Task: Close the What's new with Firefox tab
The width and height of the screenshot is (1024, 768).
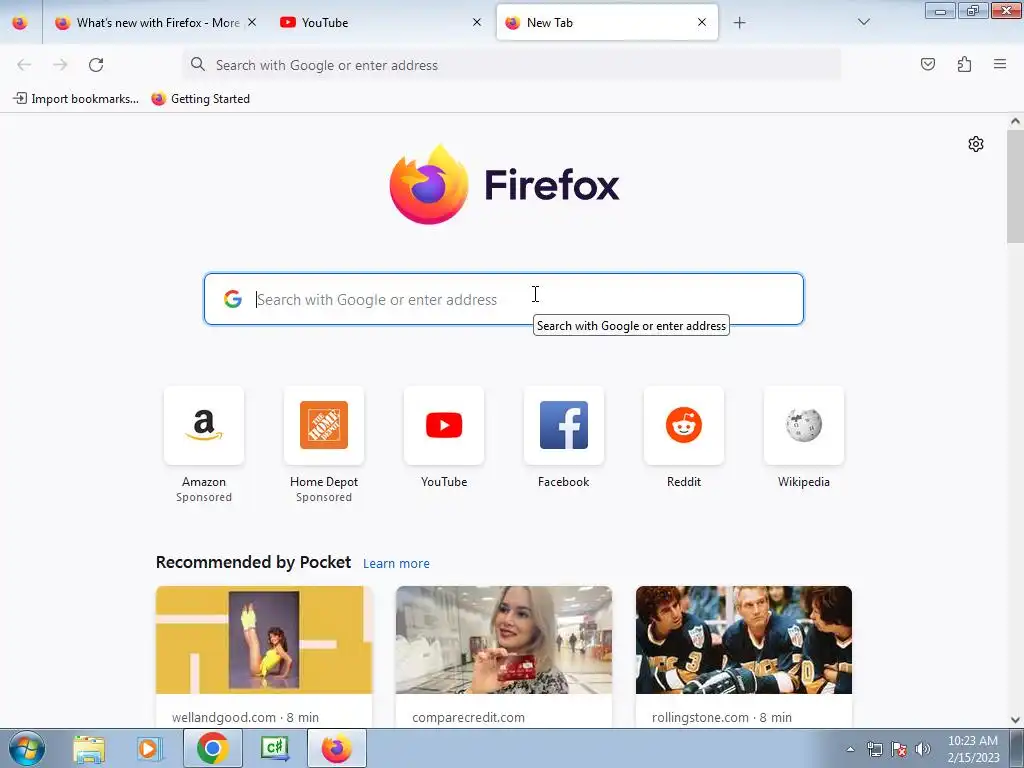Action: [252, 22]
